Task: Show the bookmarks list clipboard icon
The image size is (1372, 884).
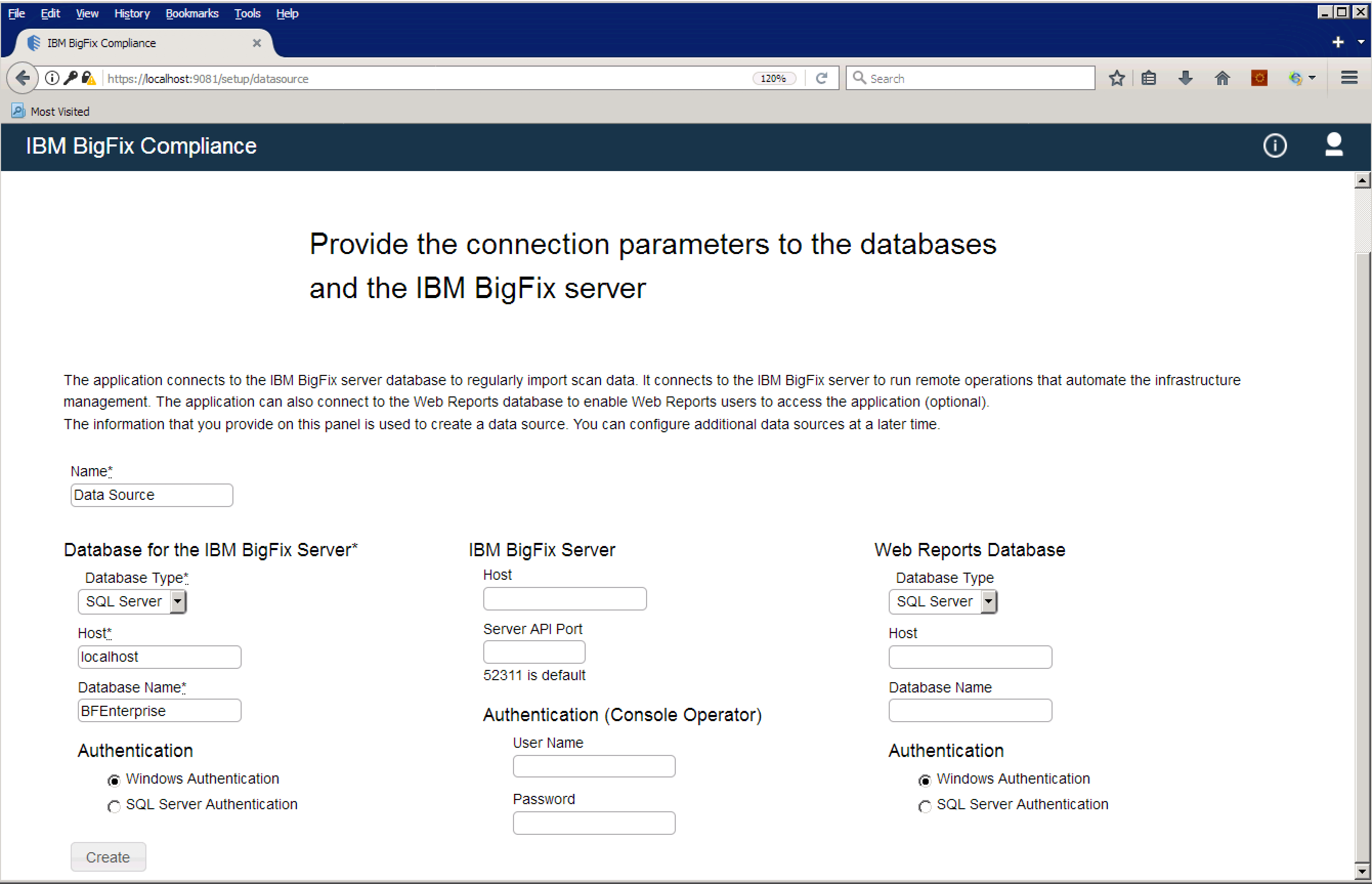Action: point(1148,78)
